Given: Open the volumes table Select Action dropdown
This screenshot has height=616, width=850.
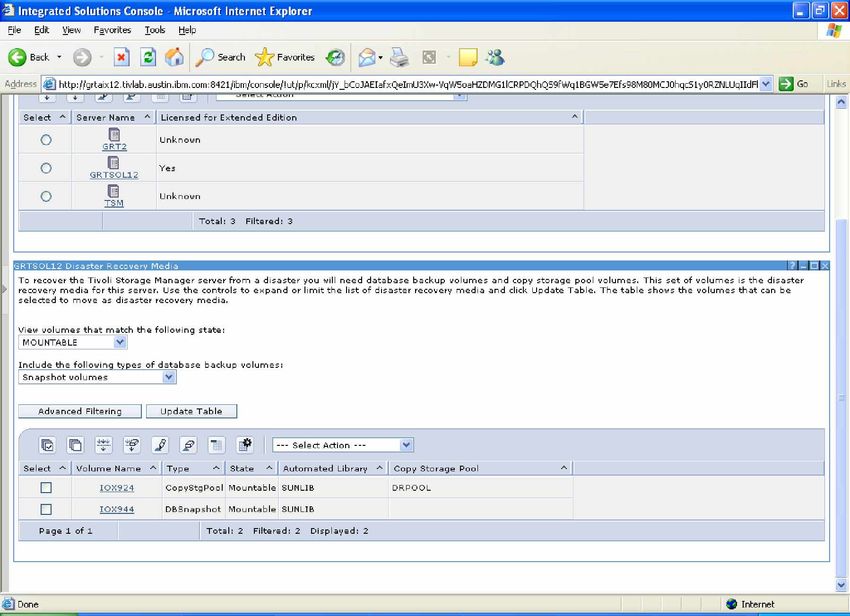Looking at the screenshot, I should point(343,445).
